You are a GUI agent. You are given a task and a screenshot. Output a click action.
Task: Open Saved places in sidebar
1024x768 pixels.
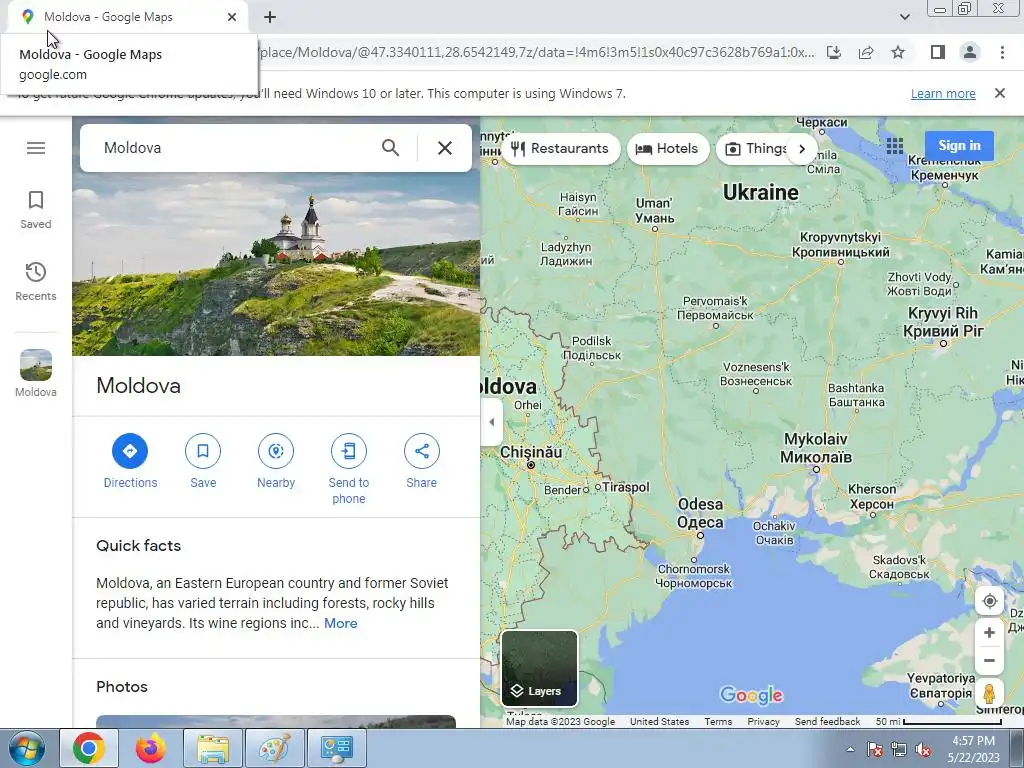[x=36, y=210]
